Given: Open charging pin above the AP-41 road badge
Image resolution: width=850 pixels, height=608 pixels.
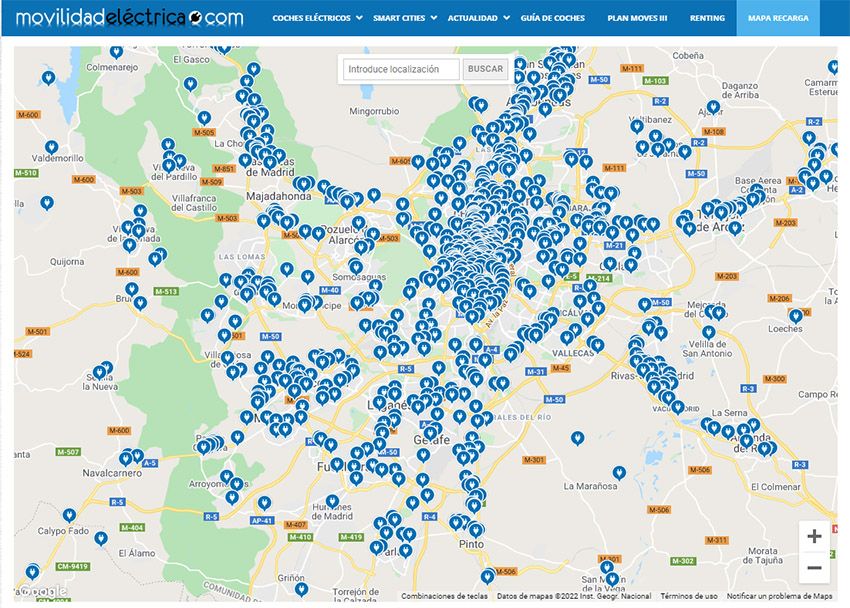Looking at the screenshot, I should coord(264,503).
